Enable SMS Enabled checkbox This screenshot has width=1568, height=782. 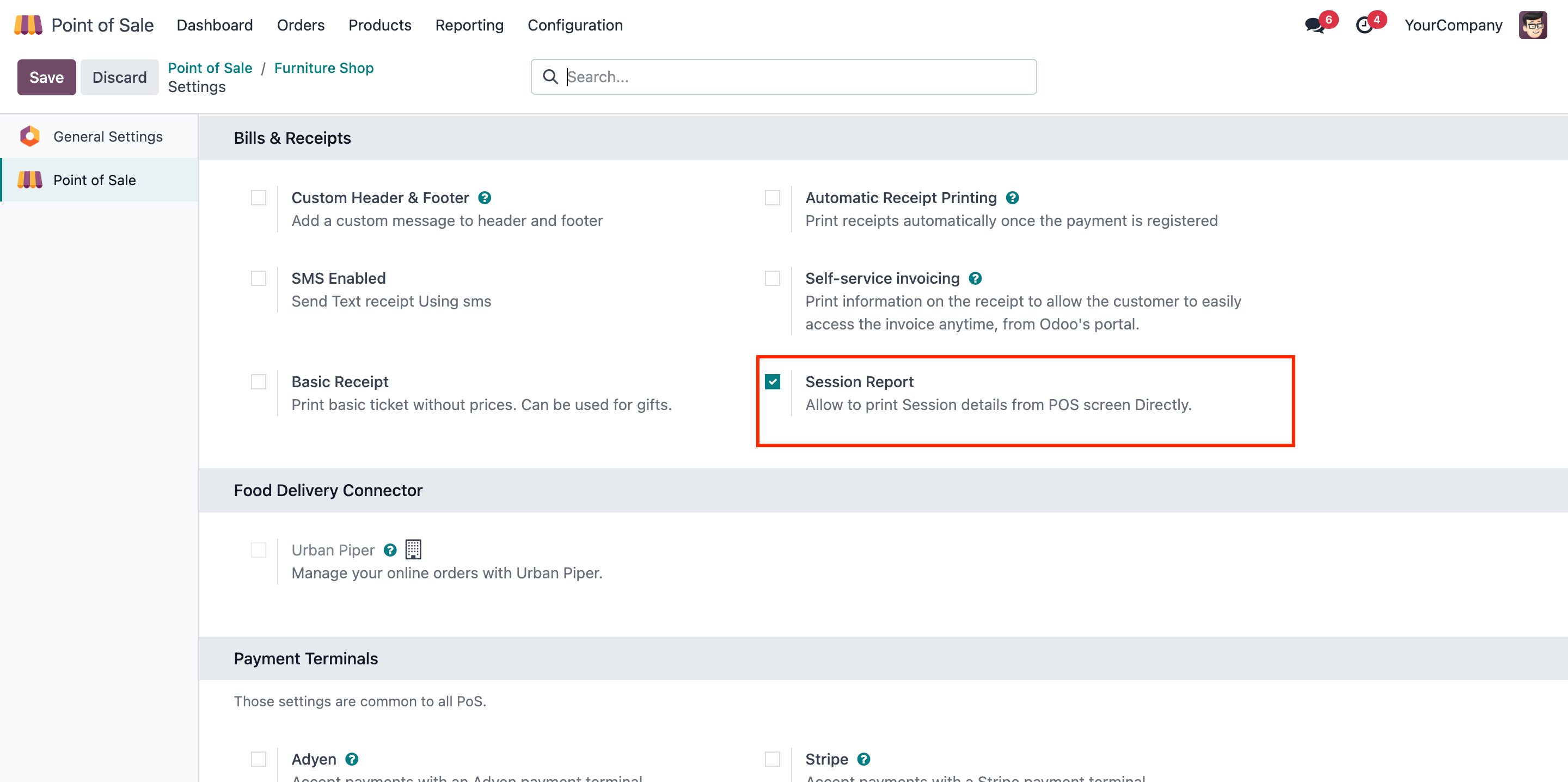259,278
